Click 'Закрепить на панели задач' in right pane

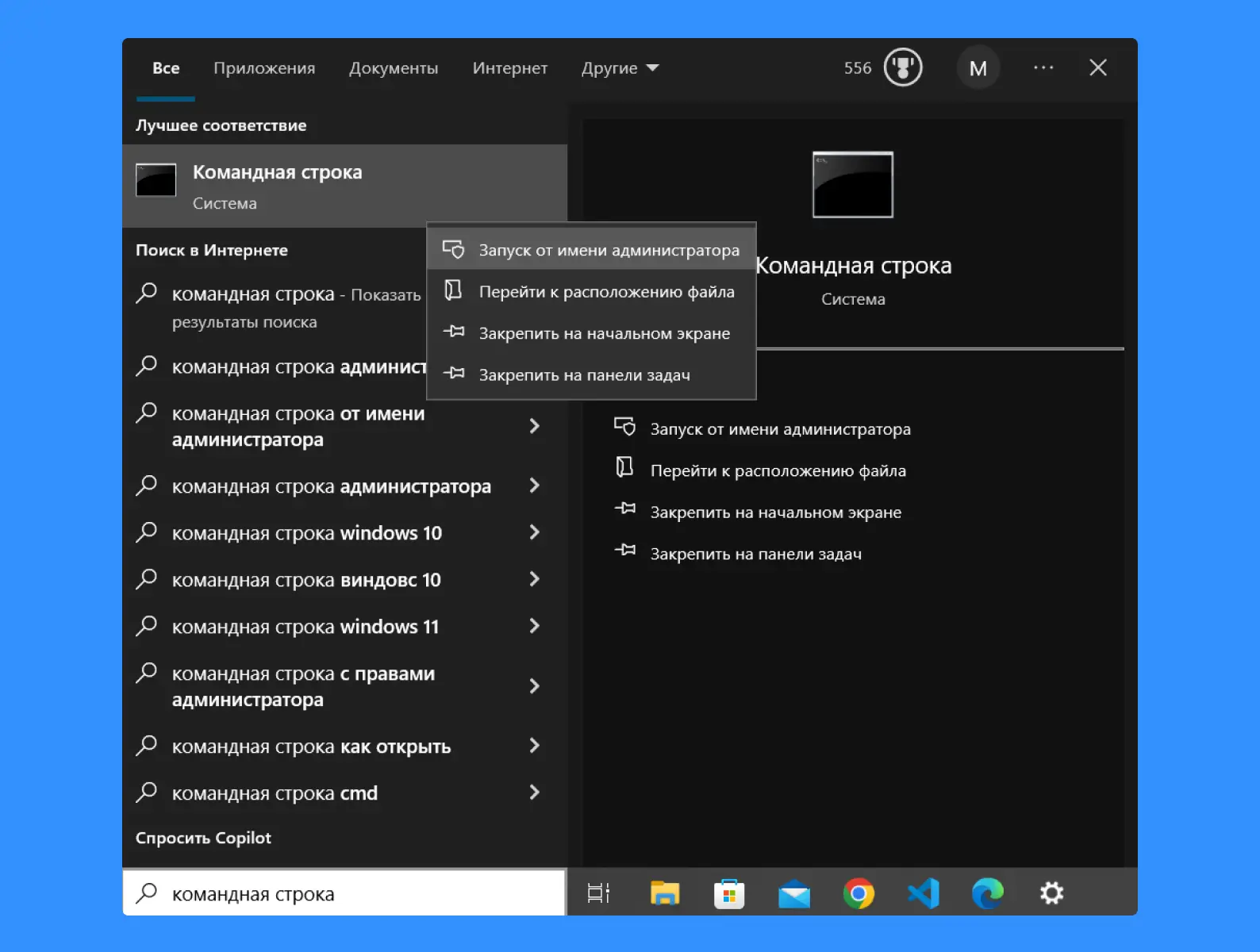(755, 554)
